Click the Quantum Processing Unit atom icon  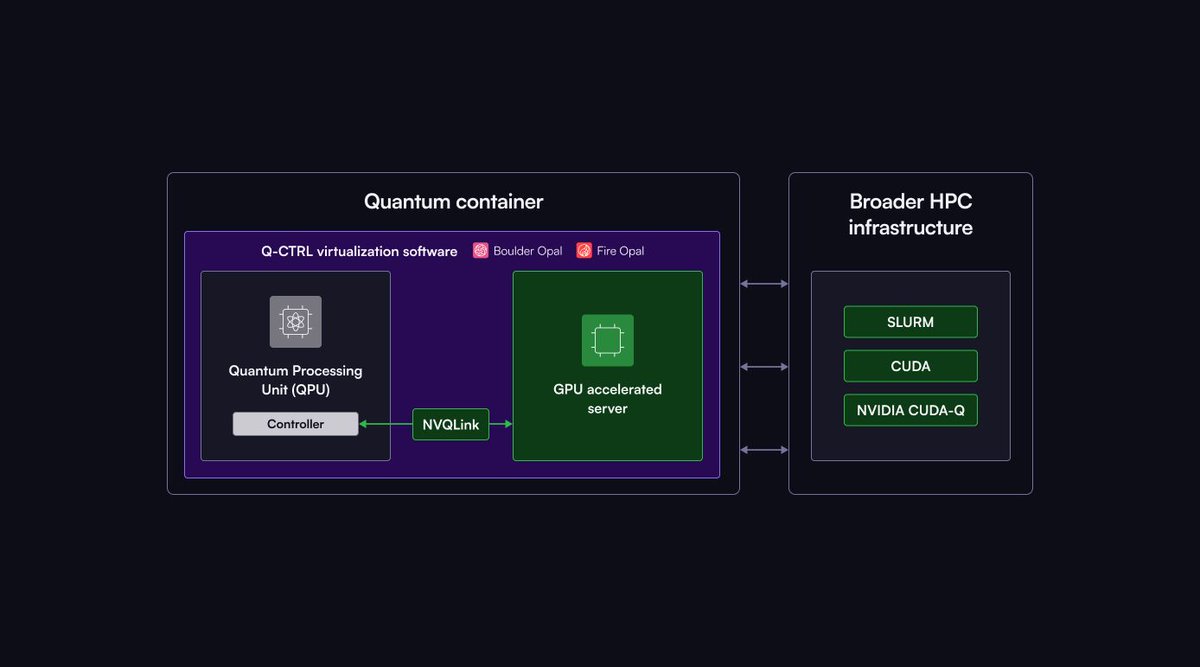coord(295,321)
